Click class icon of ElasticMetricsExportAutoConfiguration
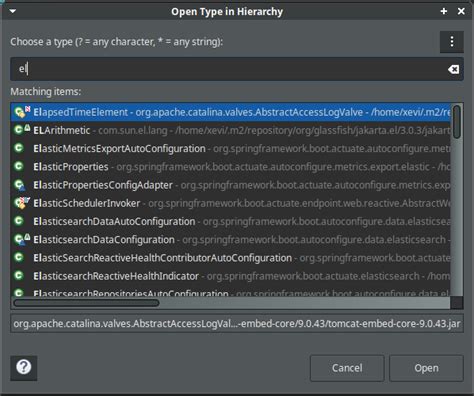The height and width of the screenshot is (396, 474). point(19,148)
